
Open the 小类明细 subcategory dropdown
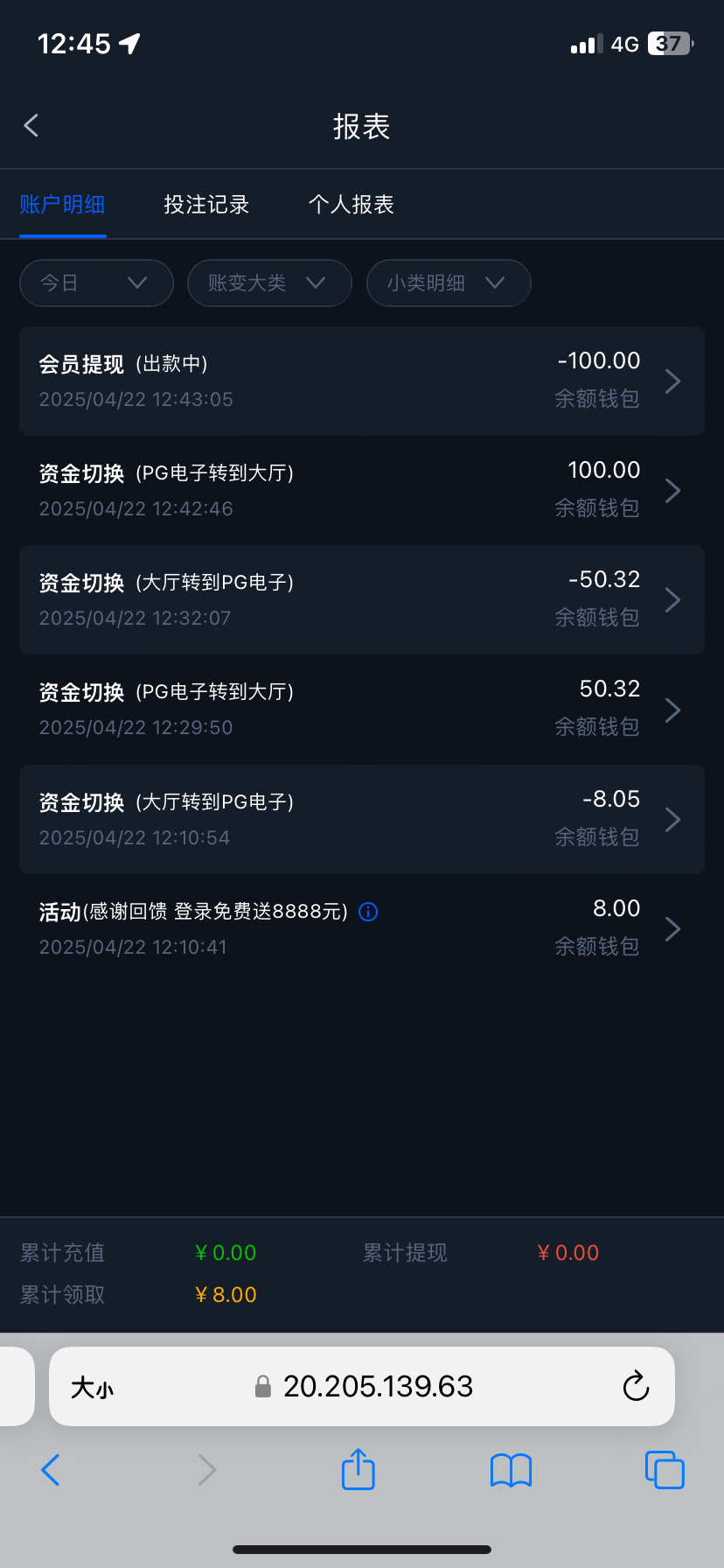pyautogui.click(x=448, y=283)
